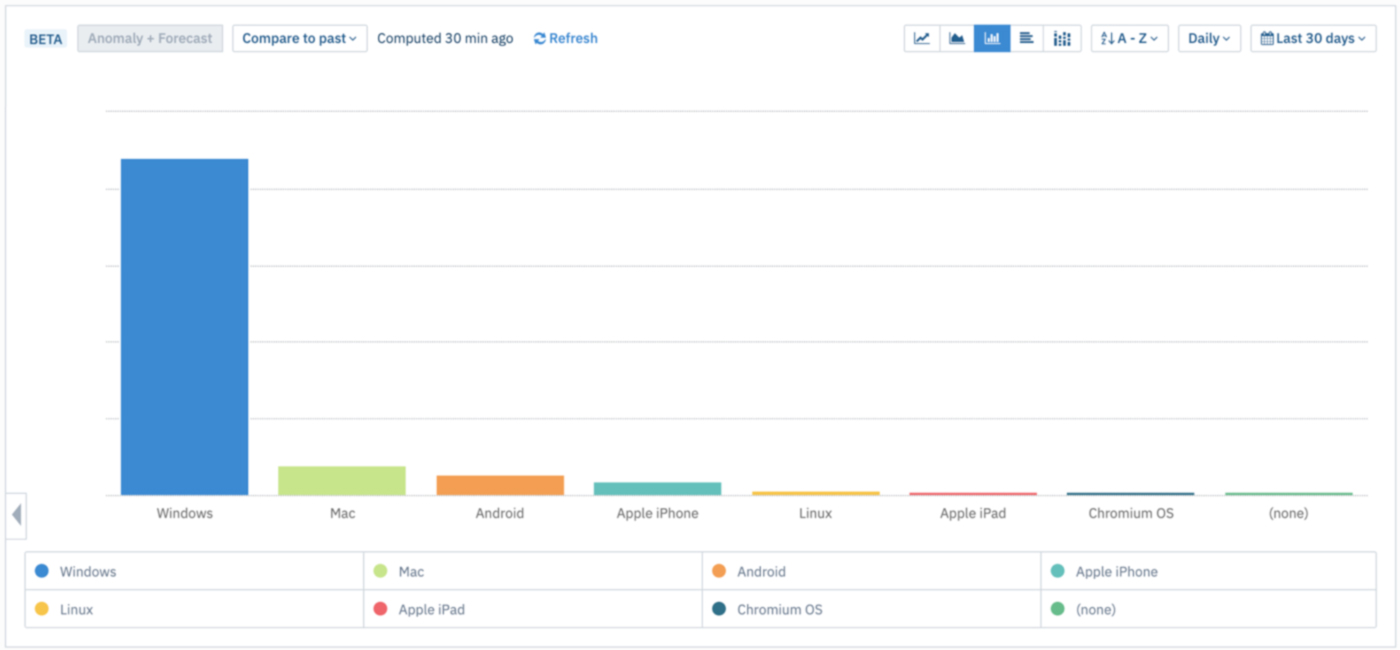Switch to area chart view
Image resolution: width=1400 pixels, height=650 pixels.
[957, 39]
